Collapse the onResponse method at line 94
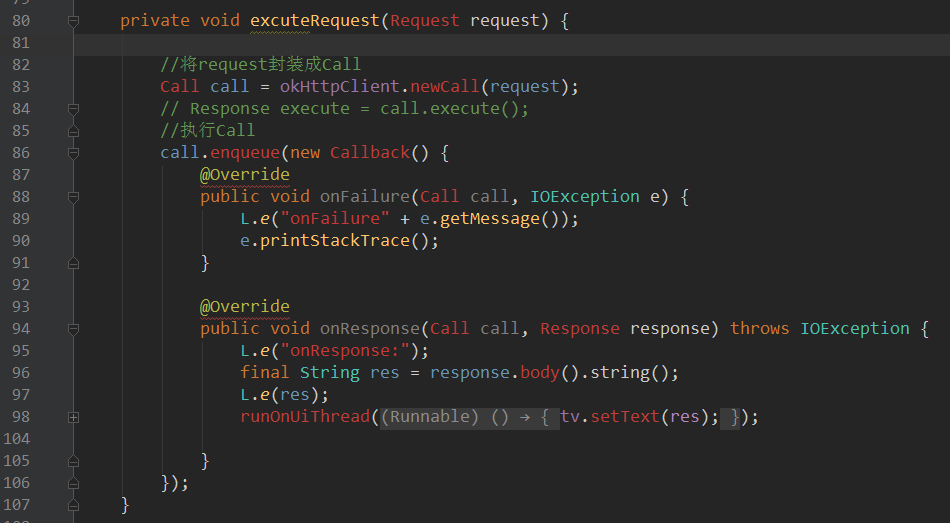The width and height of the screenshot is (950, 523). coord(73,329)
